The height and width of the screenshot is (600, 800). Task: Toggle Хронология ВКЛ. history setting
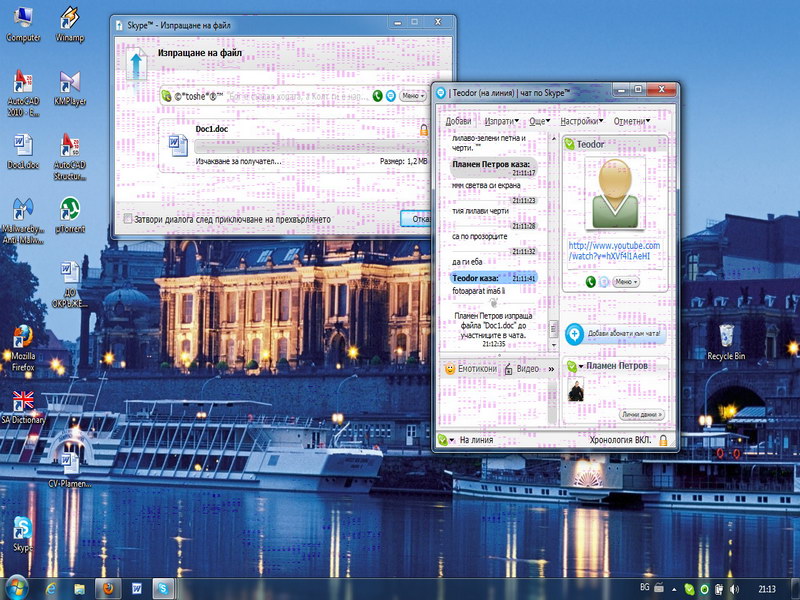click(620, 440)
